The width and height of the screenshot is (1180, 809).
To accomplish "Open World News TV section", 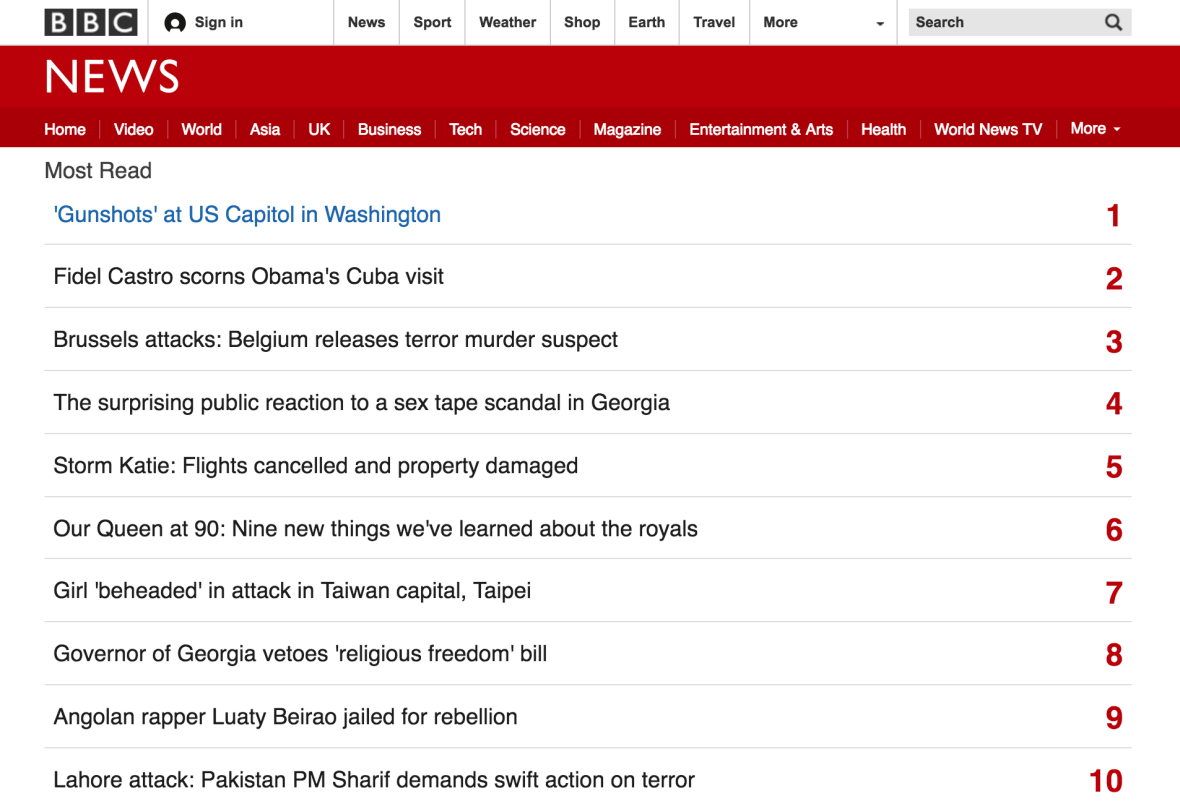I will tap(987, 129).
